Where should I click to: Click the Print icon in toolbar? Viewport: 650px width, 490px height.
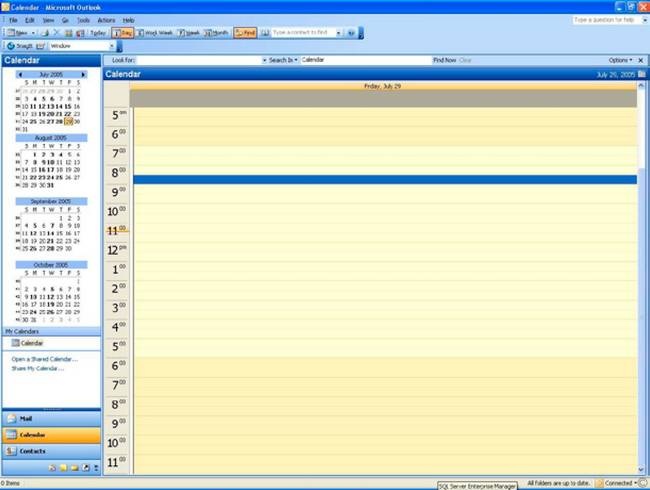point(47,33)
